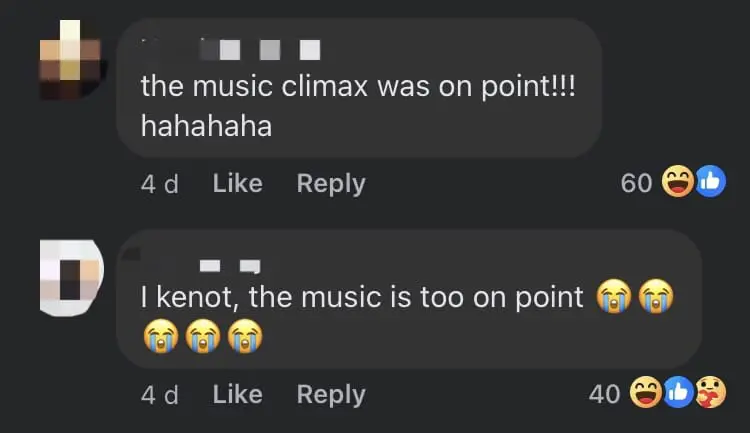View the 40 reactions count on second comment
Viewport: 750px width, 433px height.
(x=604, y=394)
